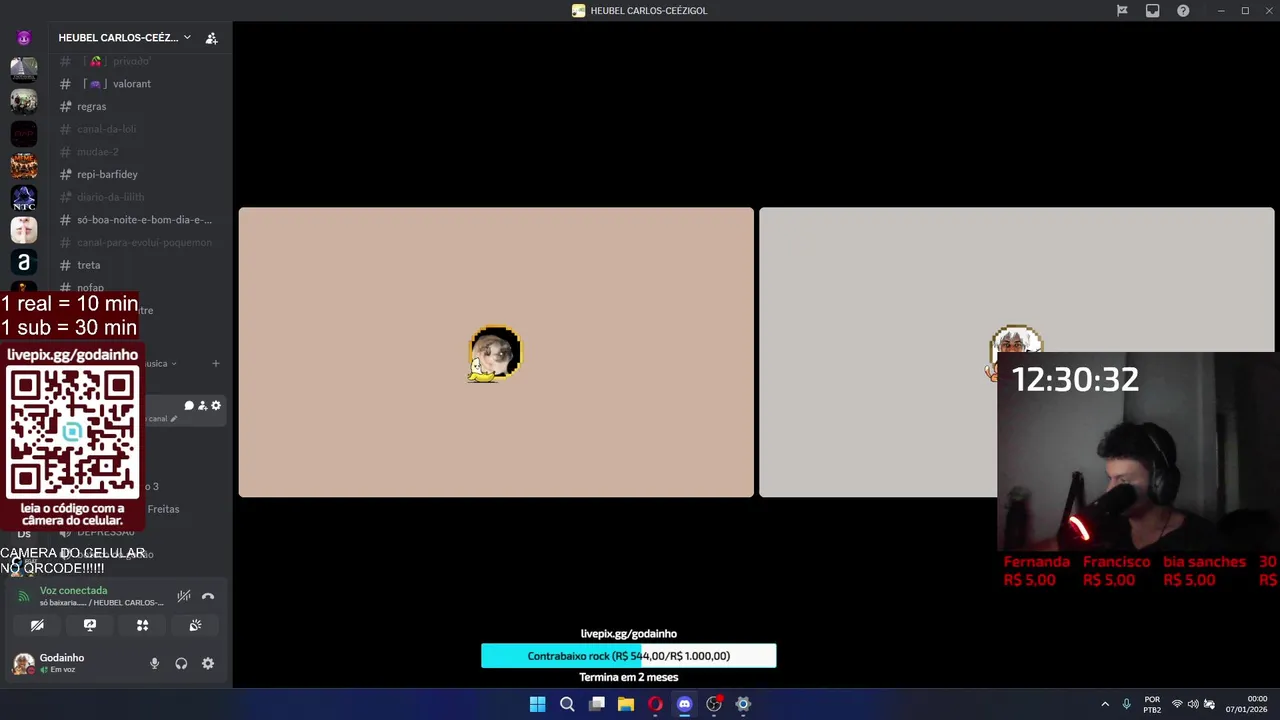Open the repi-barfidey channel

pyautogui.click(x=107, y=175)
